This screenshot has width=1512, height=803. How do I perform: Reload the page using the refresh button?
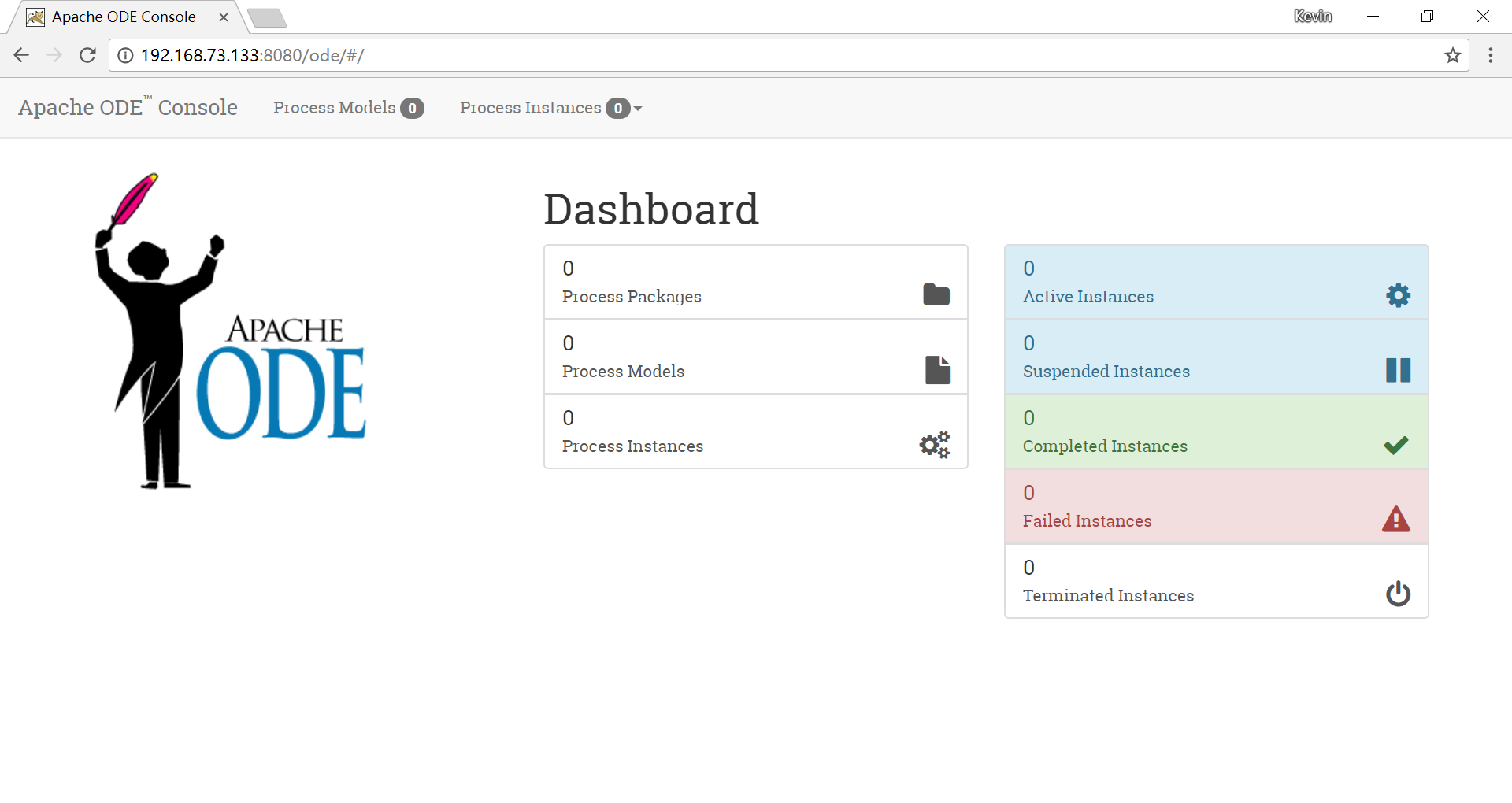87,55
